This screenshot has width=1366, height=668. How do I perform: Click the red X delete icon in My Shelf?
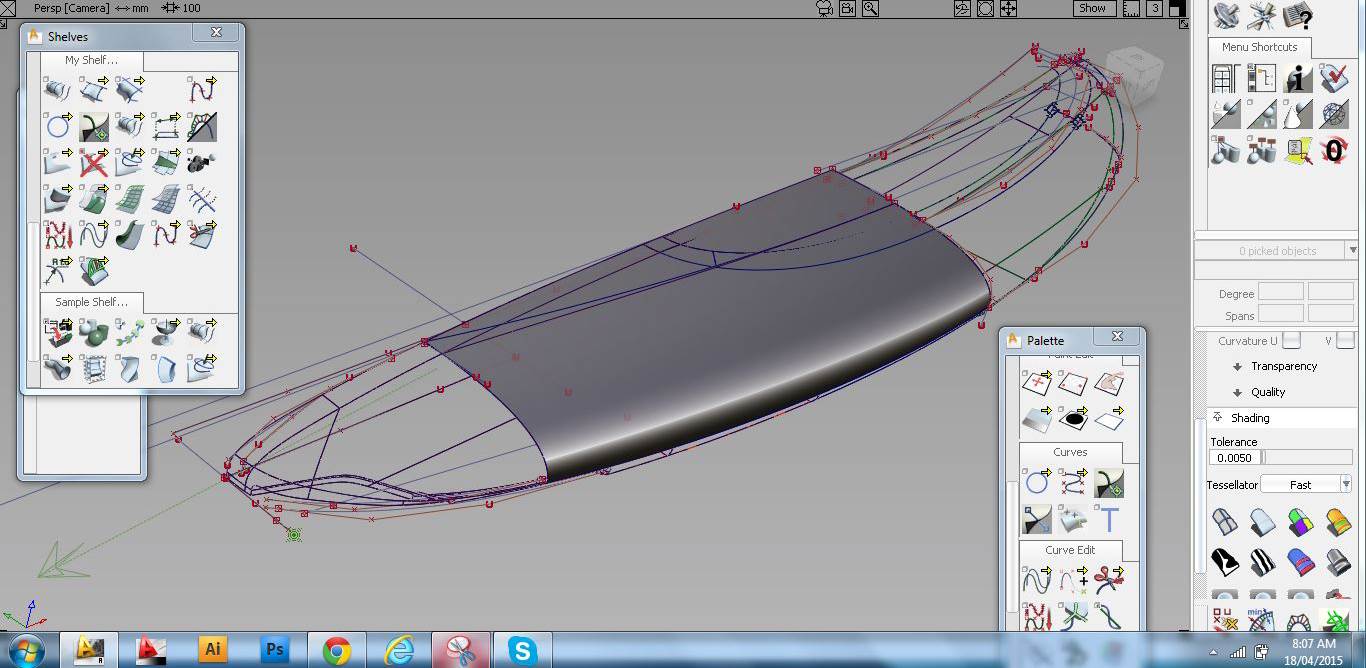pos(94,162)
